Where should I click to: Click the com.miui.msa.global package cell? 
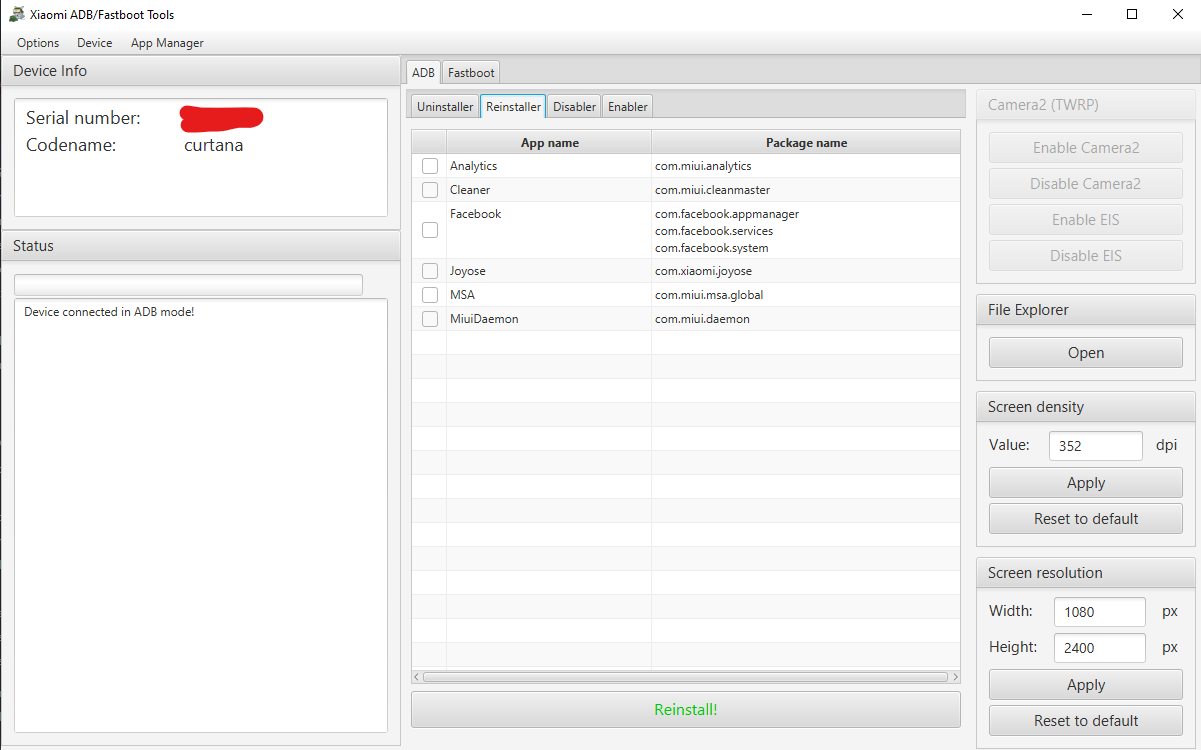pos(806,295)
